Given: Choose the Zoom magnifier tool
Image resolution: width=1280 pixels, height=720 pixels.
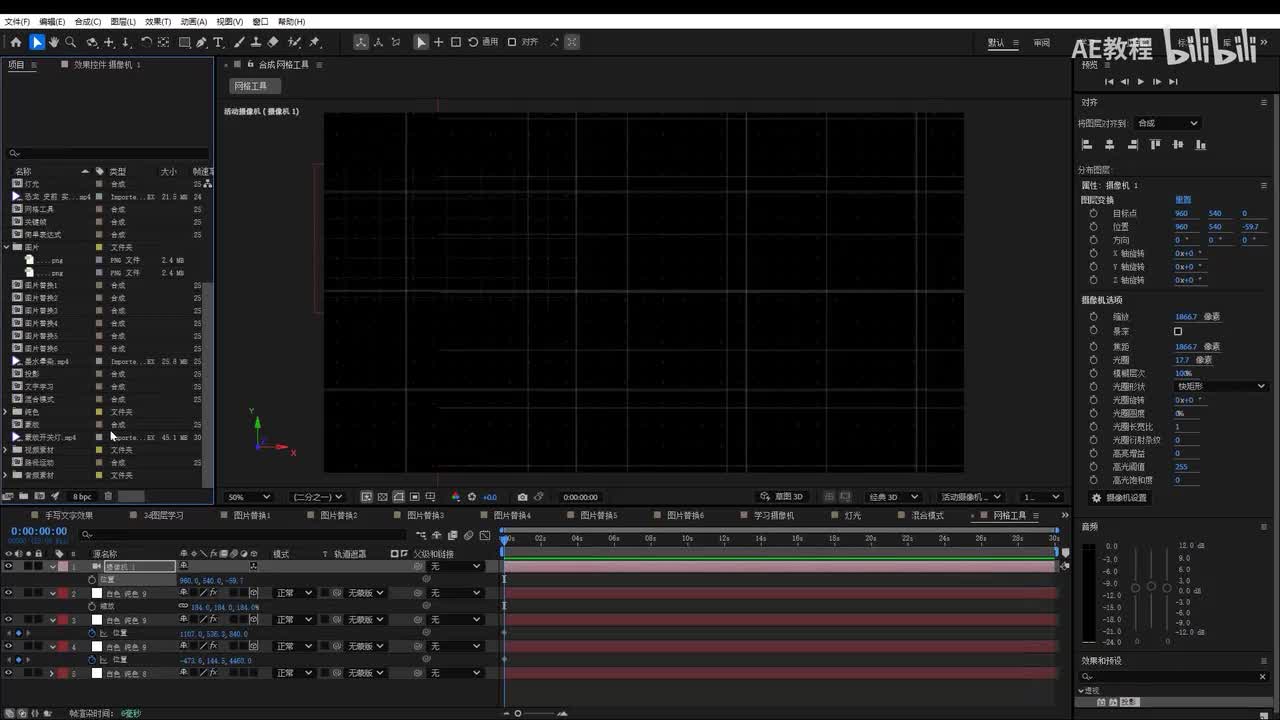Looking at the screenshot, I should tap(71, 42).
